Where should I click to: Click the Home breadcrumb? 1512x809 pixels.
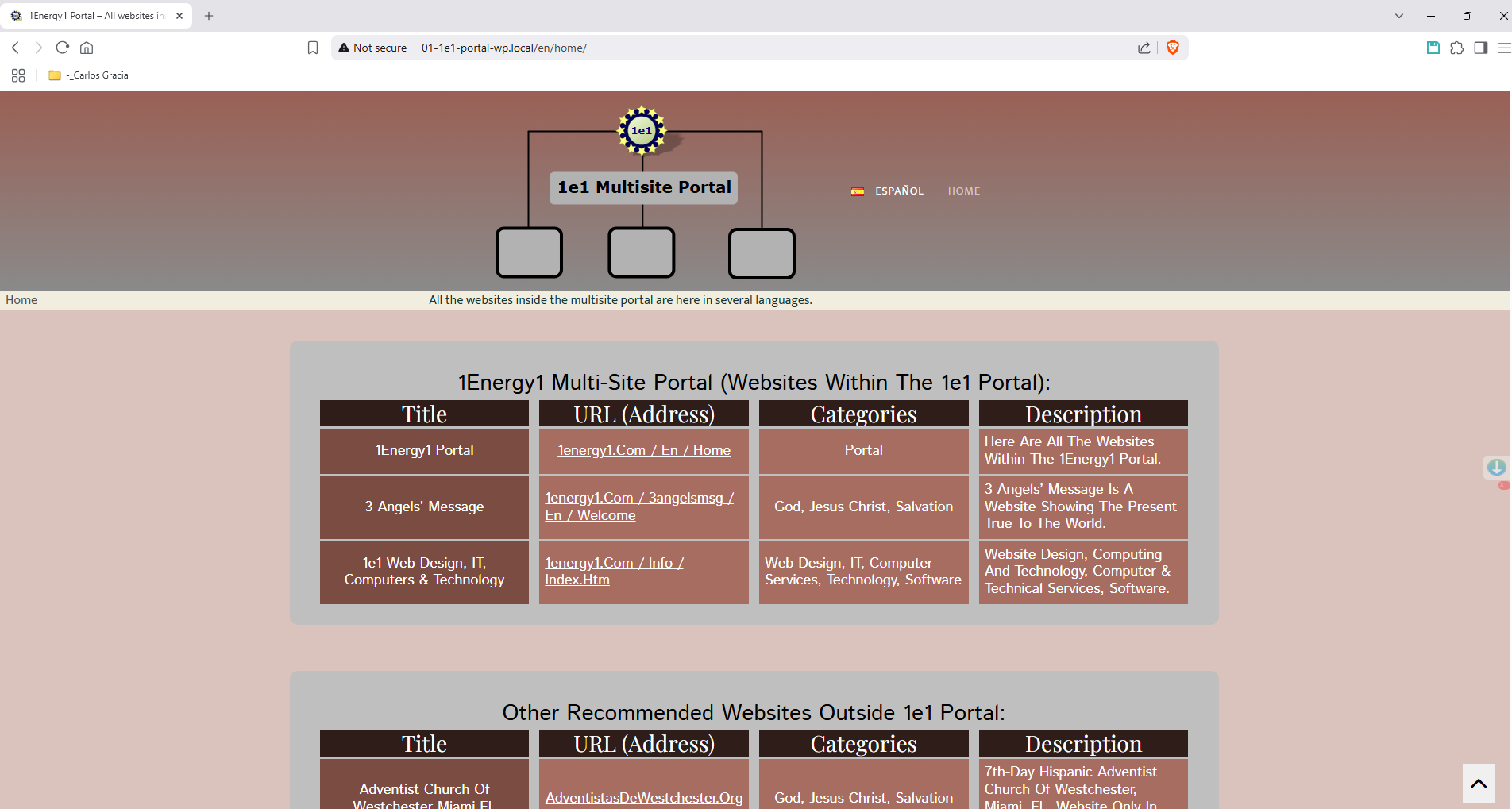(x=21, y=300)
